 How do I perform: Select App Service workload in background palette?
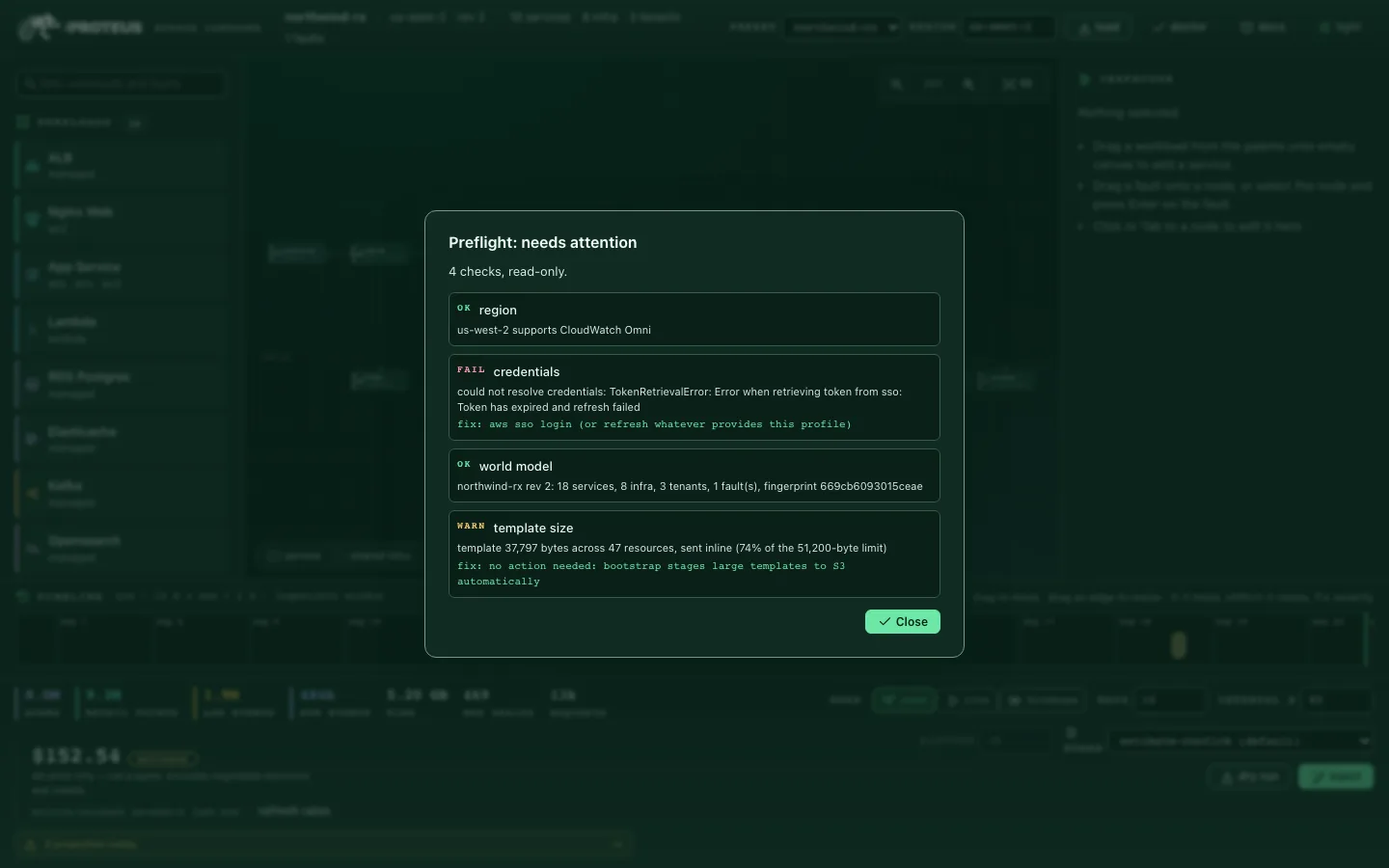point(121,275)
